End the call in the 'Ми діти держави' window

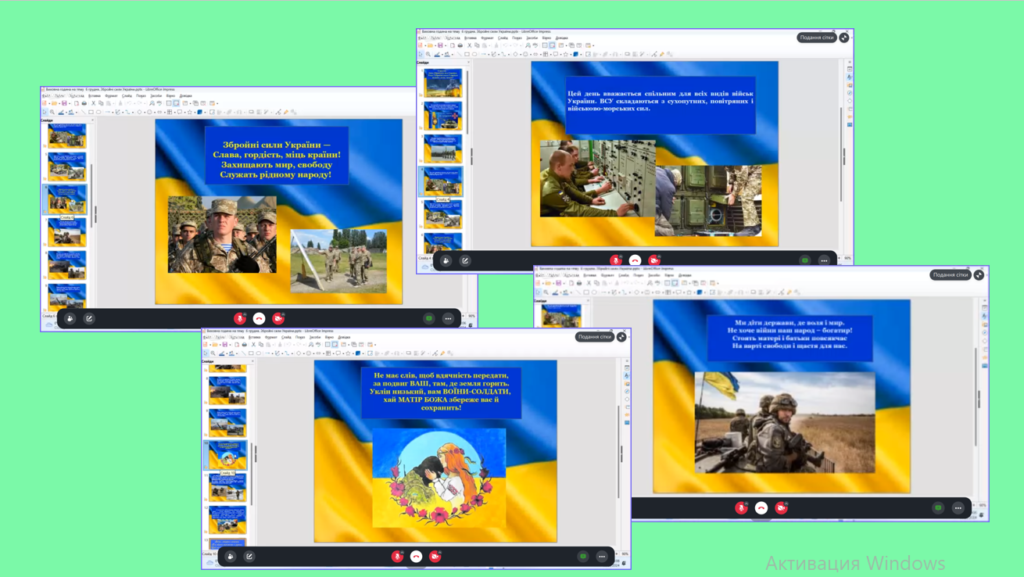[761, 508]
